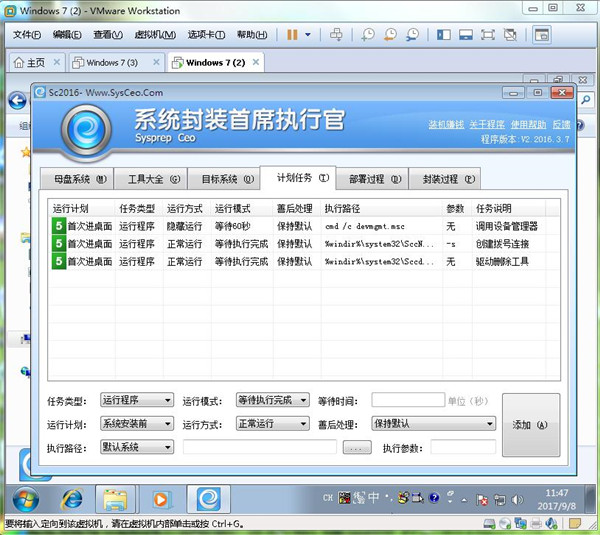Screen dimensions: 600x535
Task: Open the 运行方式 dropdown showing 正常运行
Action: tap(272, 424)
